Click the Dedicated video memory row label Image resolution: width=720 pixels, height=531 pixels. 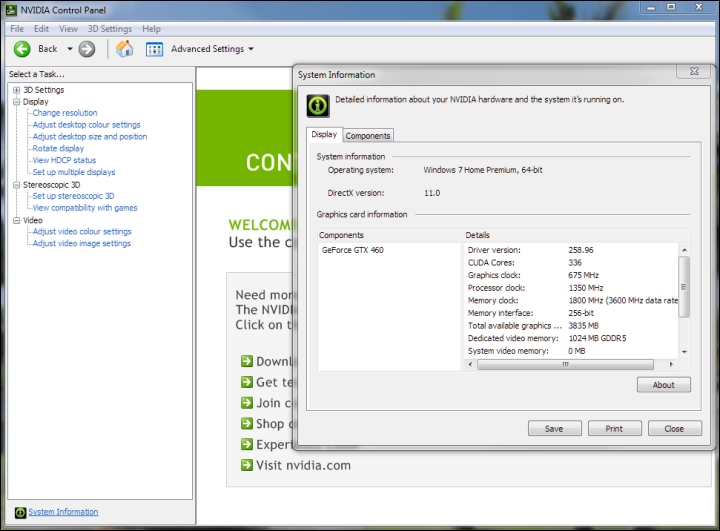(x=513, y=338)
